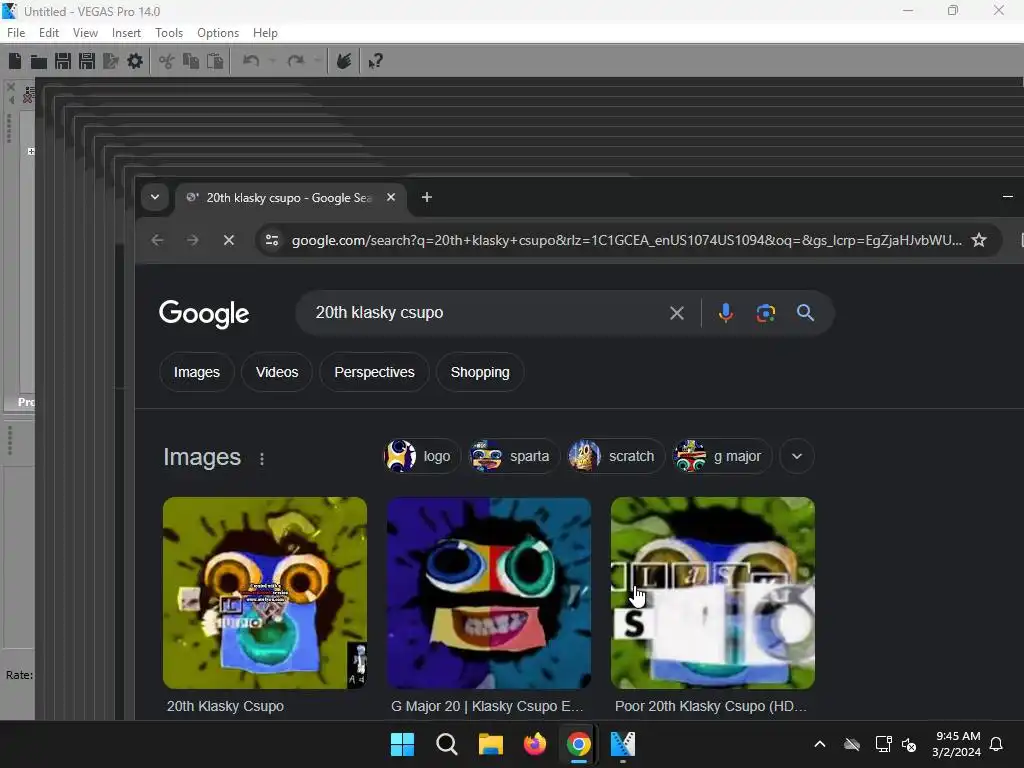Save the project with the floppy disk icon

pos(63,61)
